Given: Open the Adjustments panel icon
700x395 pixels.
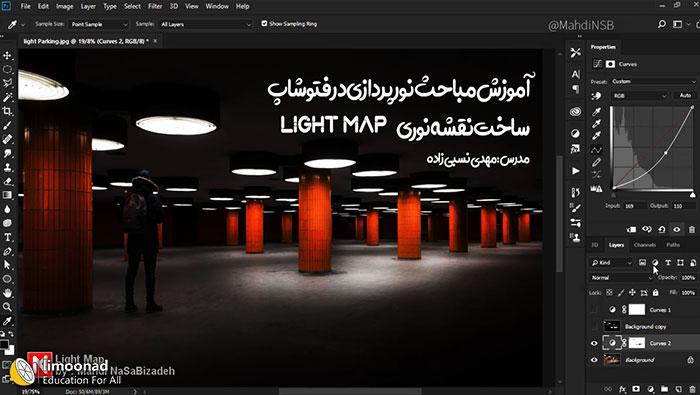Looking at the screenshot, I should [x=575, y=133].
